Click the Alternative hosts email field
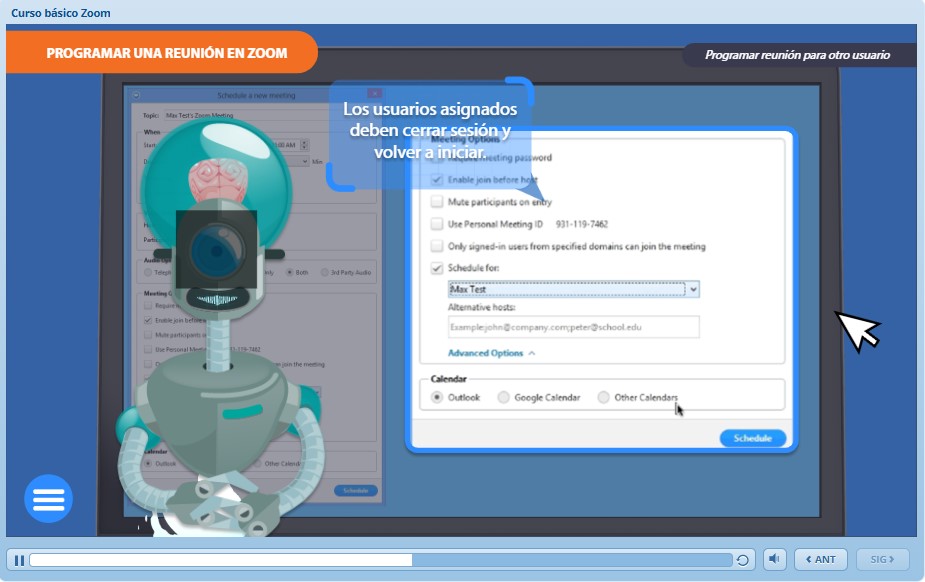 [x=573, y=328]
